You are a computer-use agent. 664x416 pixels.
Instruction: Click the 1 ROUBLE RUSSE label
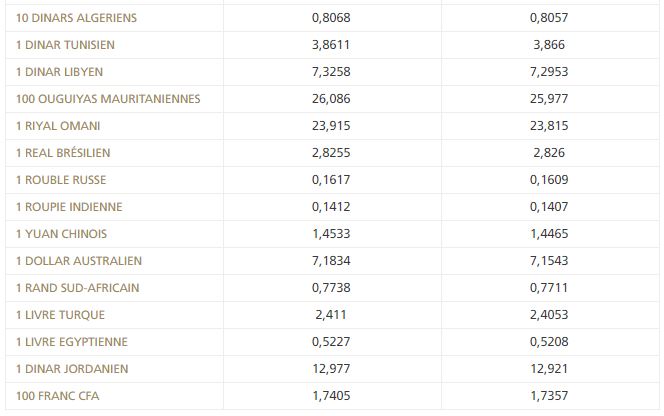[61, 180]
